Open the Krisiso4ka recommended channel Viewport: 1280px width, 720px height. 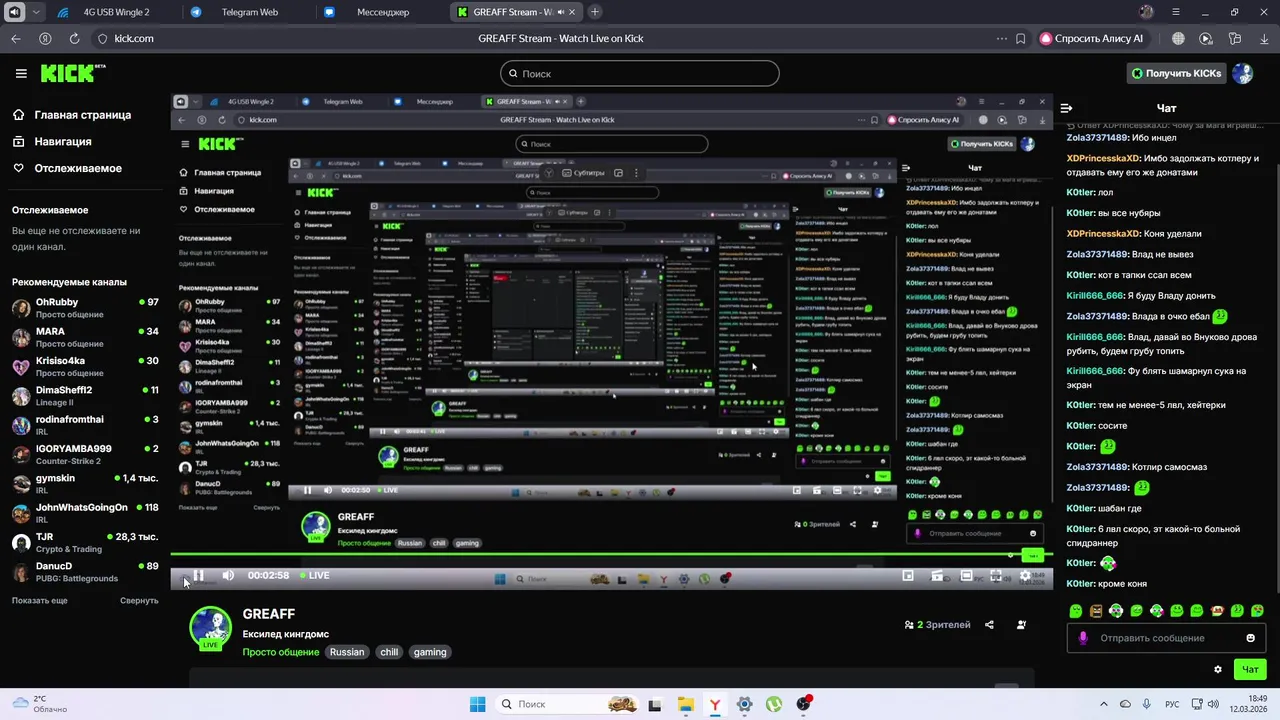click(85, 366)
